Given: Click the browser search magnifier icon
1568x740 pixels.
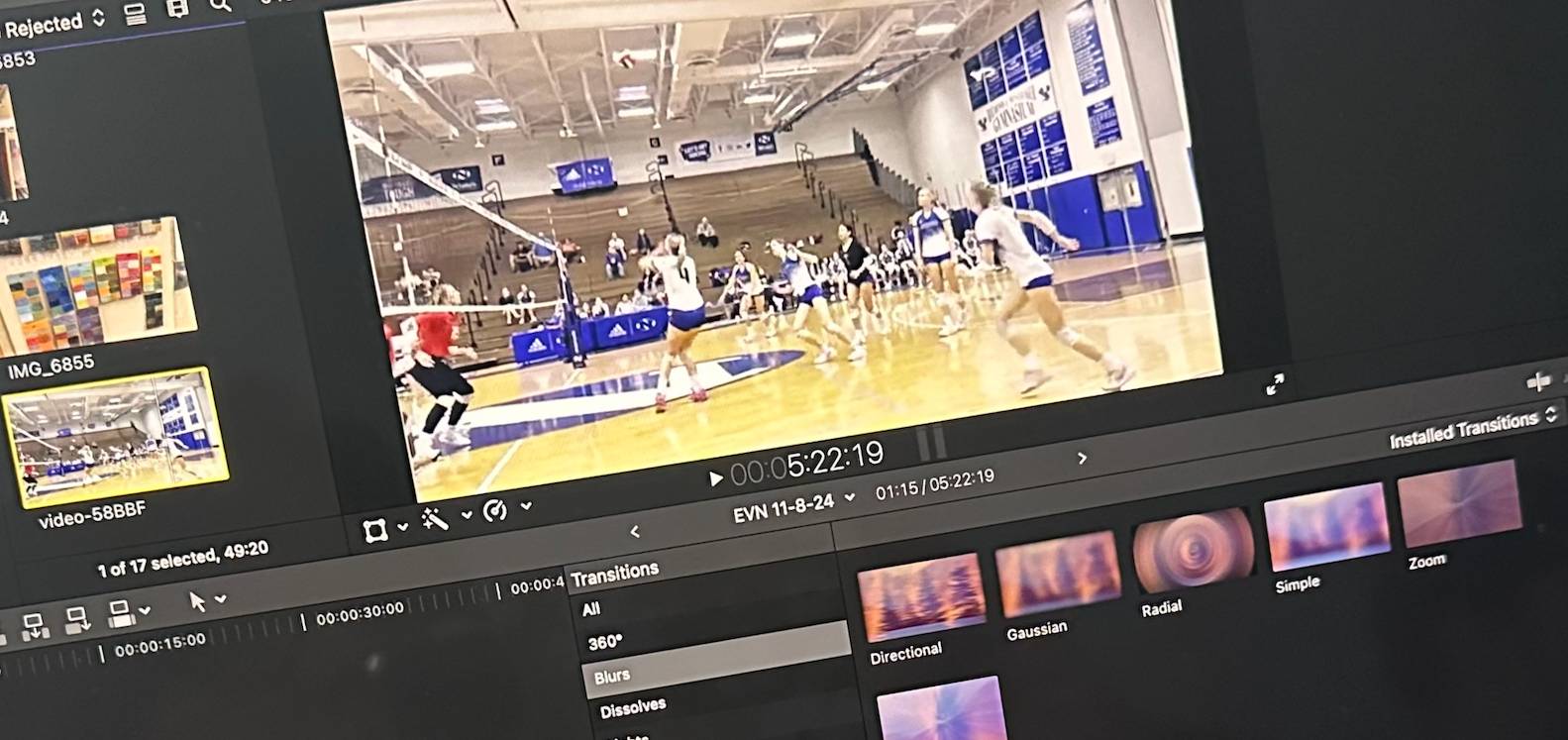Looking at the screenshot, I should tap(220, 5).
